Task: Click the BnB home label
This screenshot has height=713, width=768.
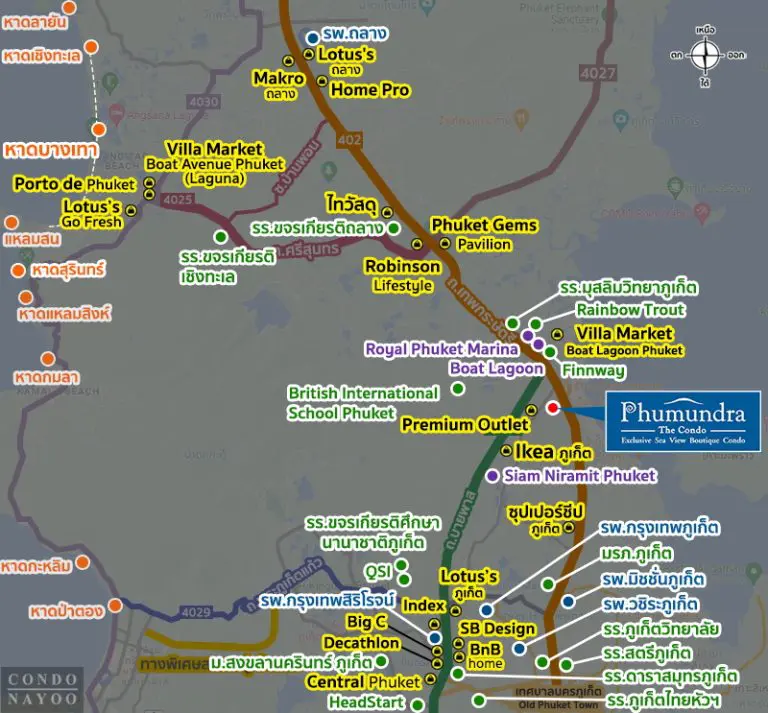Action: [485, 656]
